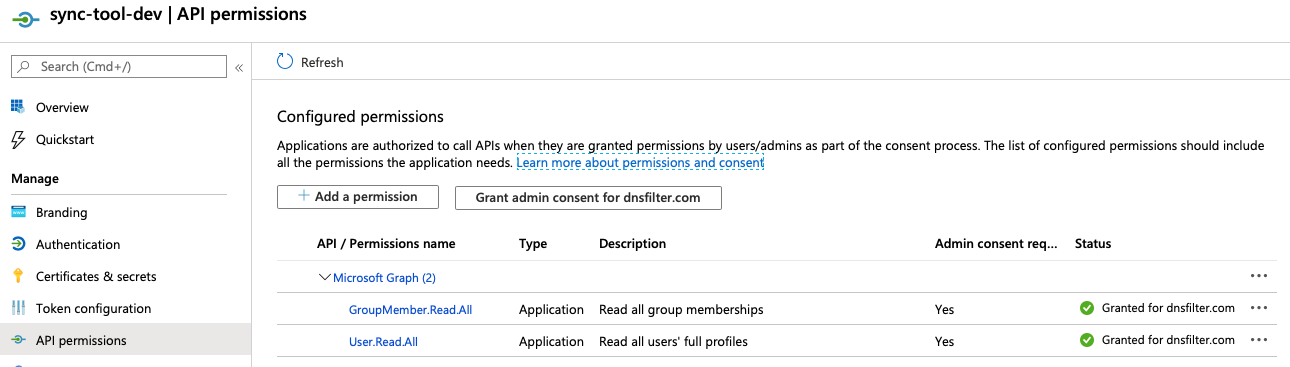Open ellipsis menu for GroupMember.Read.All row
Image resolution: width=1290 pixels, height=367 pixels.
pos(1259,308)
